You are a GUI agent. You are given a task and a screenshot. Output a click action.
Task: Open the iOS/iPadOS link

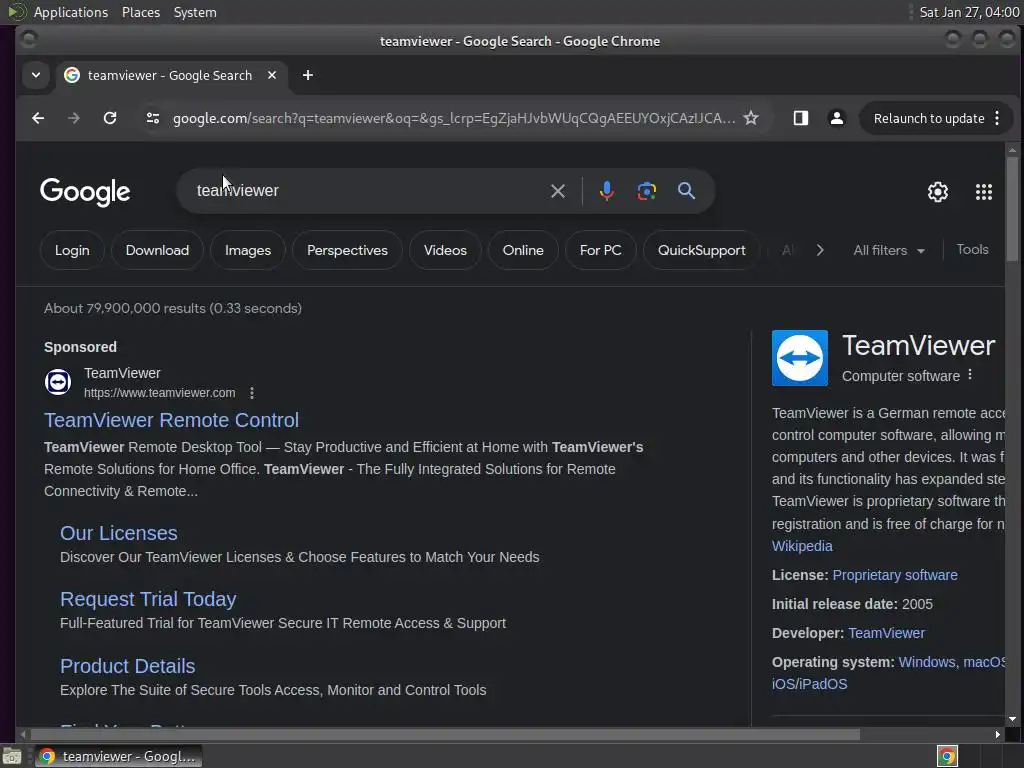click(809, 684)
